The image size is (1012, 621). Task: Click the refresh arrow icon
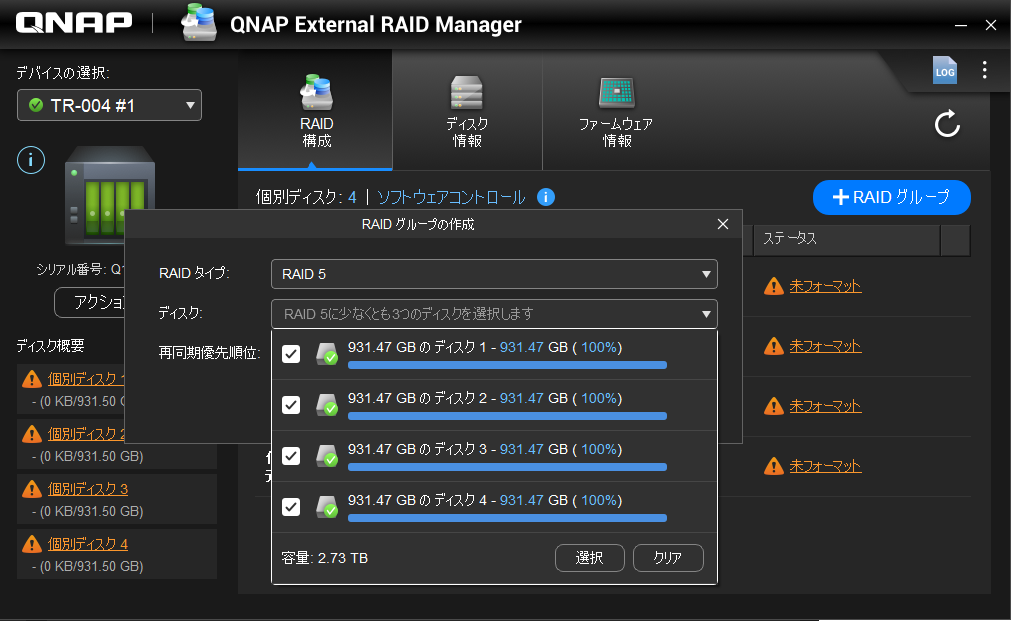point(947,124)
